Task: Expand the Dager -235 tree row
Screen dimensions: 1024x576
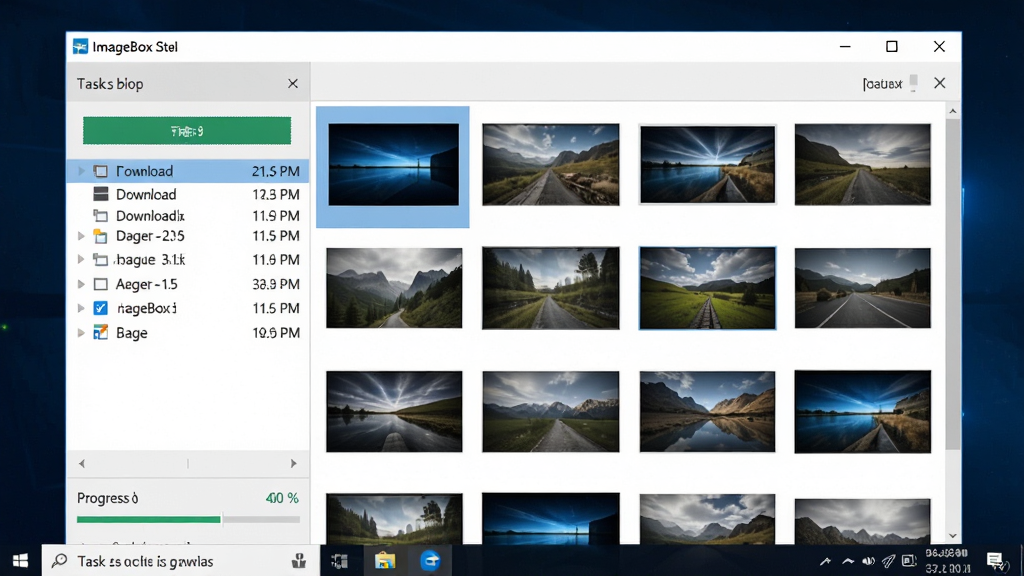Action: coord(81,236)
